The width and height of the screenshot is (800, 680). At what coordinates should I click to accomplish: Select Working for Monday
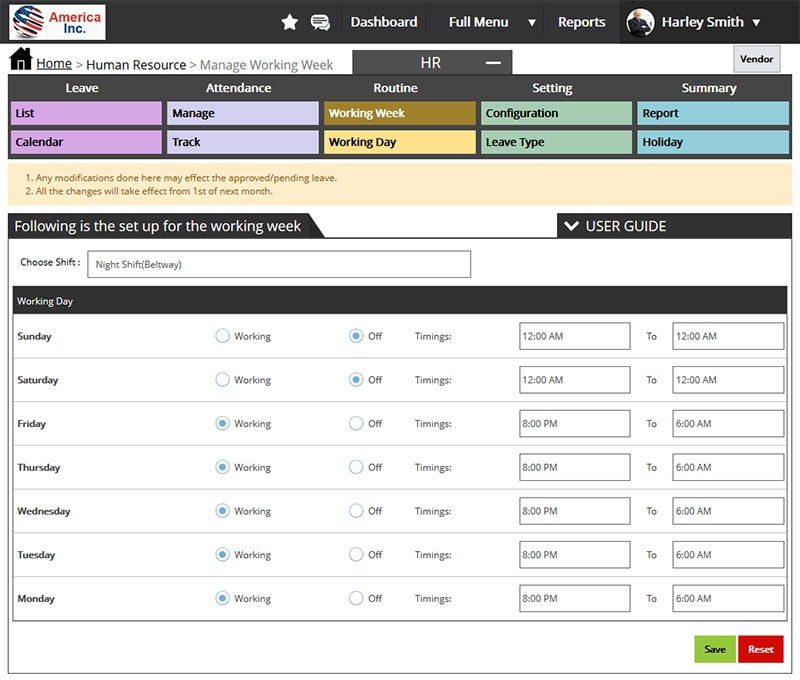(x=222, y=598)
